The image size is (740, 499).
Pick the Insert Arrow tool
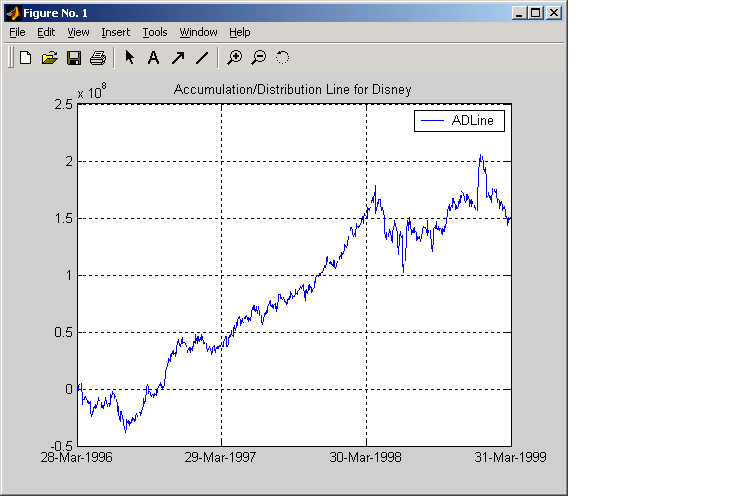(177, 58)
